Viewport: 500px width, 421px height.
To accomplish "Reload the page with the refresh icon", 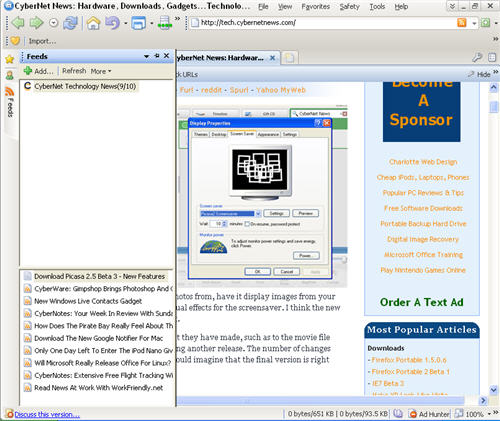I will [71, 23].
